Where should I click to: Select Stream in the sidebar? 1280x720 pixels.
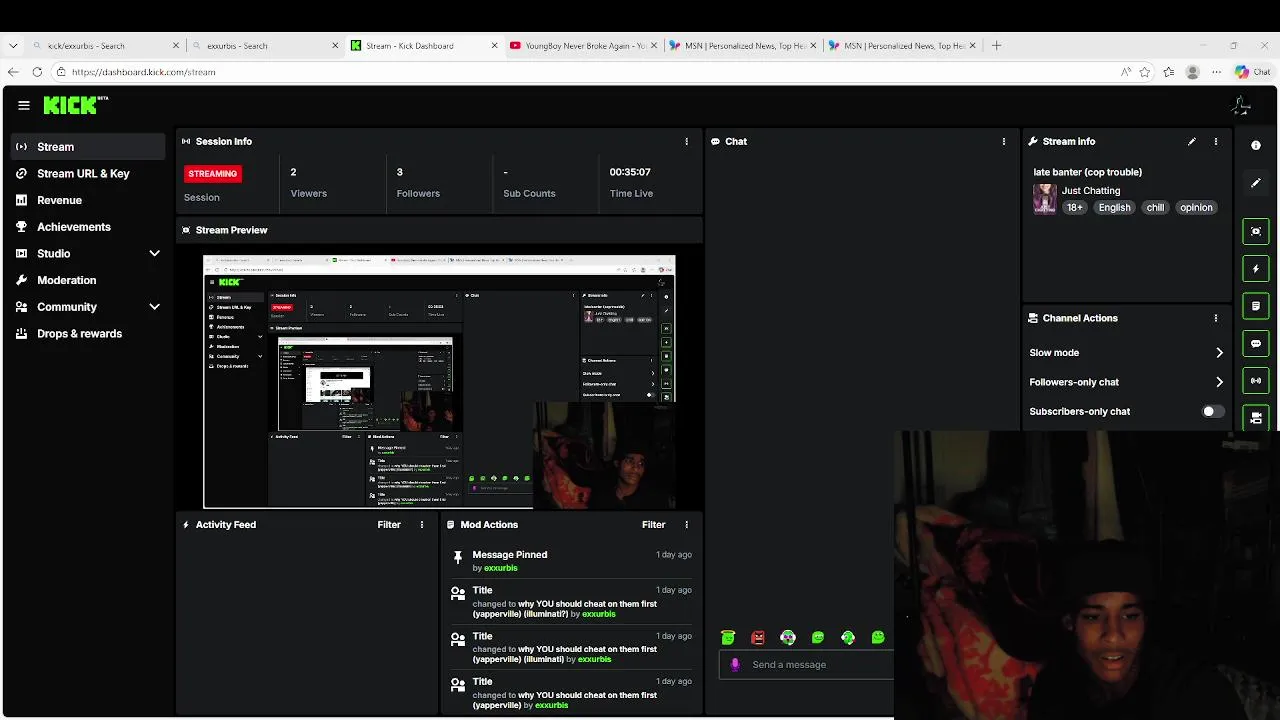[x=88, y=147]
